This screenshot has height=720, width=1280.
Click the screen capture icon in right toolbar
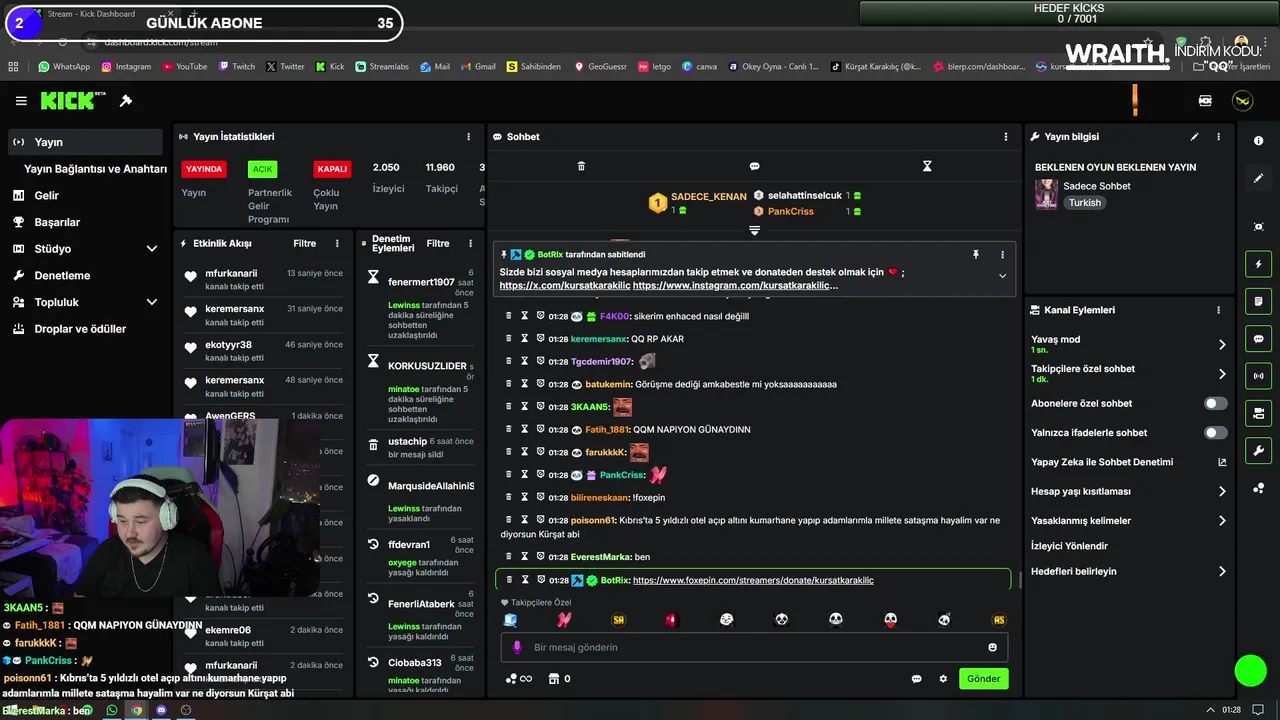pyautogui.click(x=1258, y=227)
